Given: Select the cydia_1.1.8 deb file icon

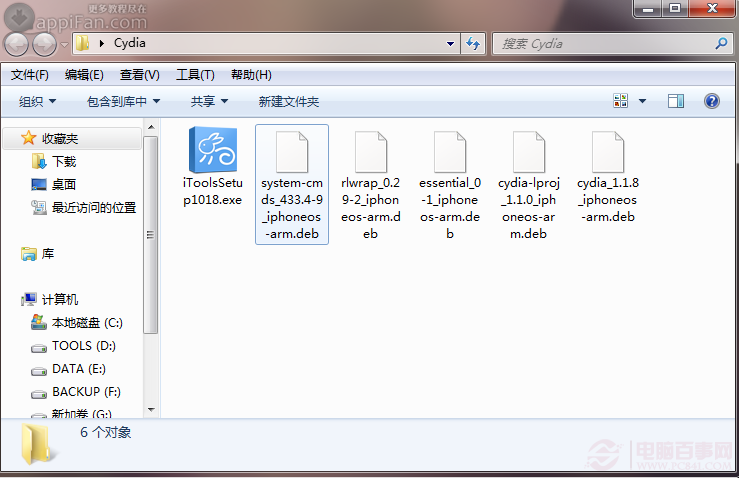Looking at the screenshot, I should (608, 152).
